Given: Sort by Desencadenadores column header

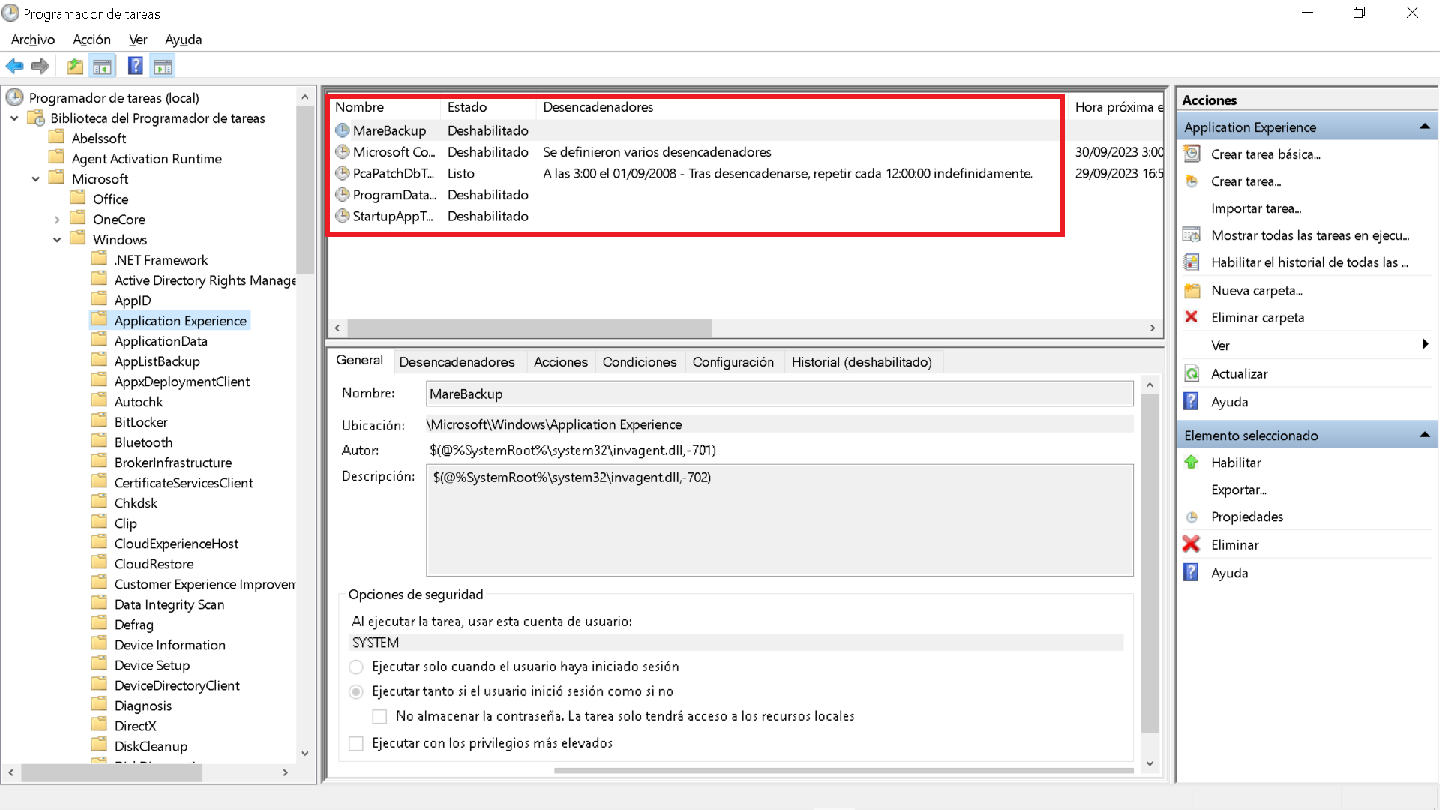Looking at the screenshot, I should pos(803,107).
